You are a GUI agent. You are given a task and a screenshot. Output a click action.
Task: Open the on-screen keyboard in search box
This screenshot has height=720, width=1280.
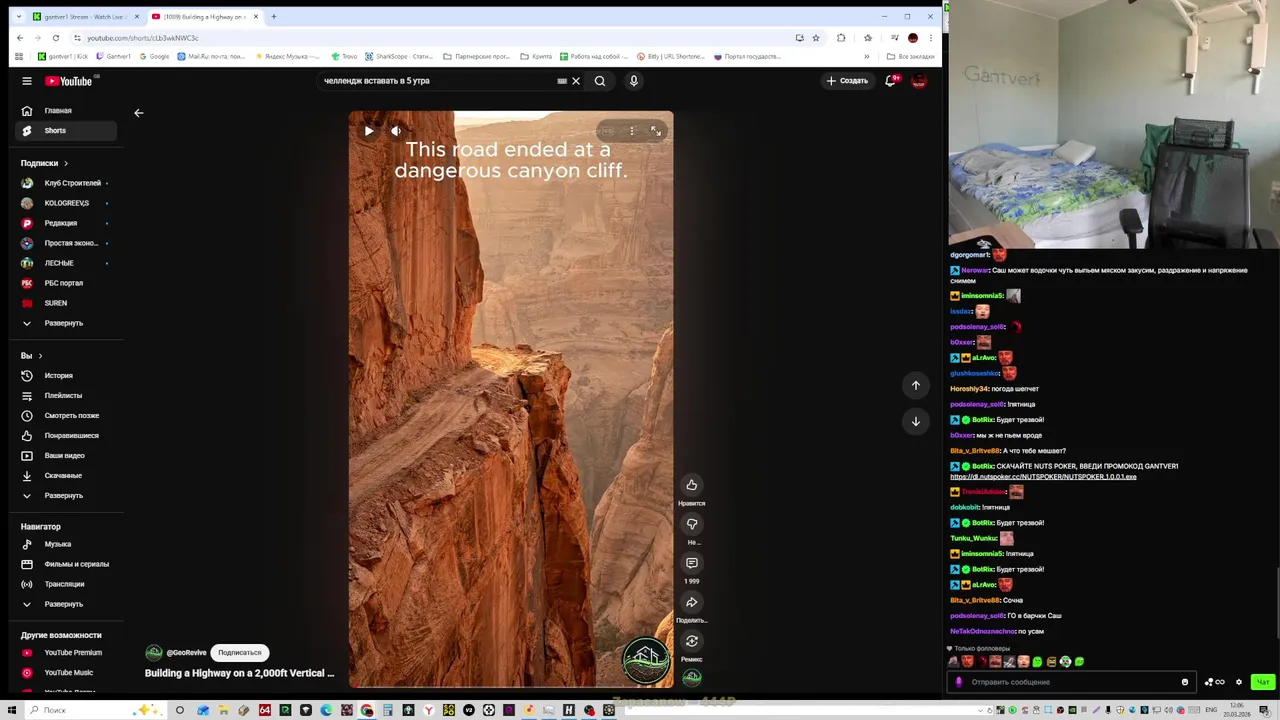click(562, 81)
